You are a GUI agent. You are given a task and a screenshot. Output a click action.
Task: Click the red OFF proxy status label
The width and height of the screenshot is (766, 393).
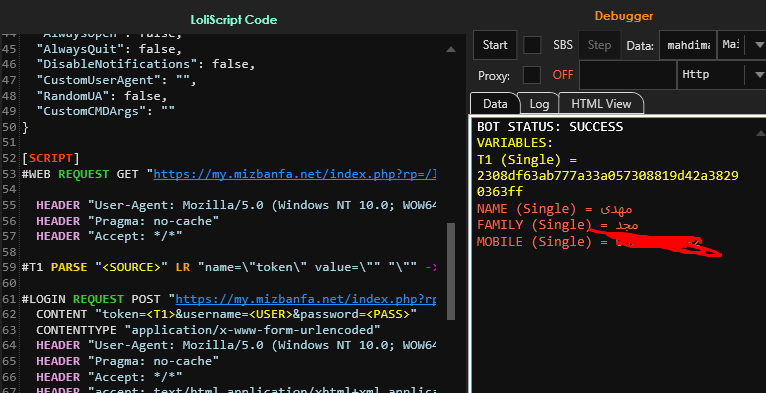(563, 75)
